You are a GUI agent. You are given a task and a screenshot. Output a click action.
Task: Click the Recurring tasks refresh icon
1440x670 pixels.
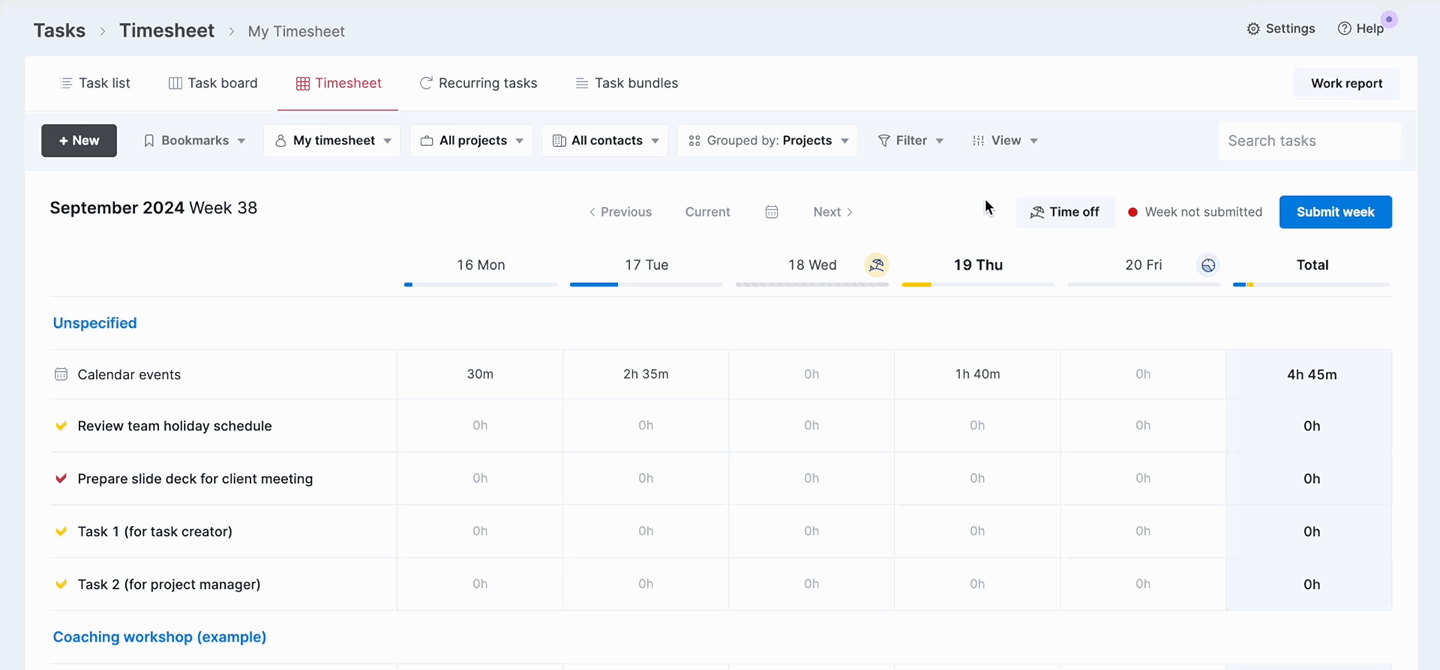[x=426, y=83]
